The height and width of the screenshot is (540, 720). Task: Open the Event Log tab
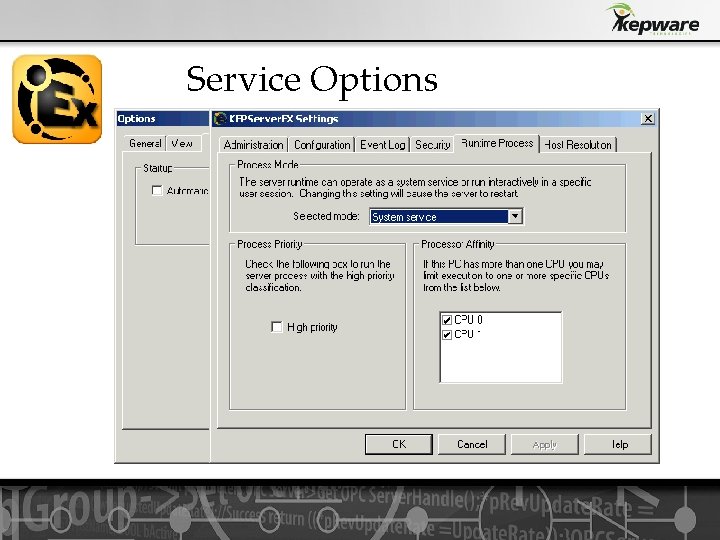(x=382, y=145)
